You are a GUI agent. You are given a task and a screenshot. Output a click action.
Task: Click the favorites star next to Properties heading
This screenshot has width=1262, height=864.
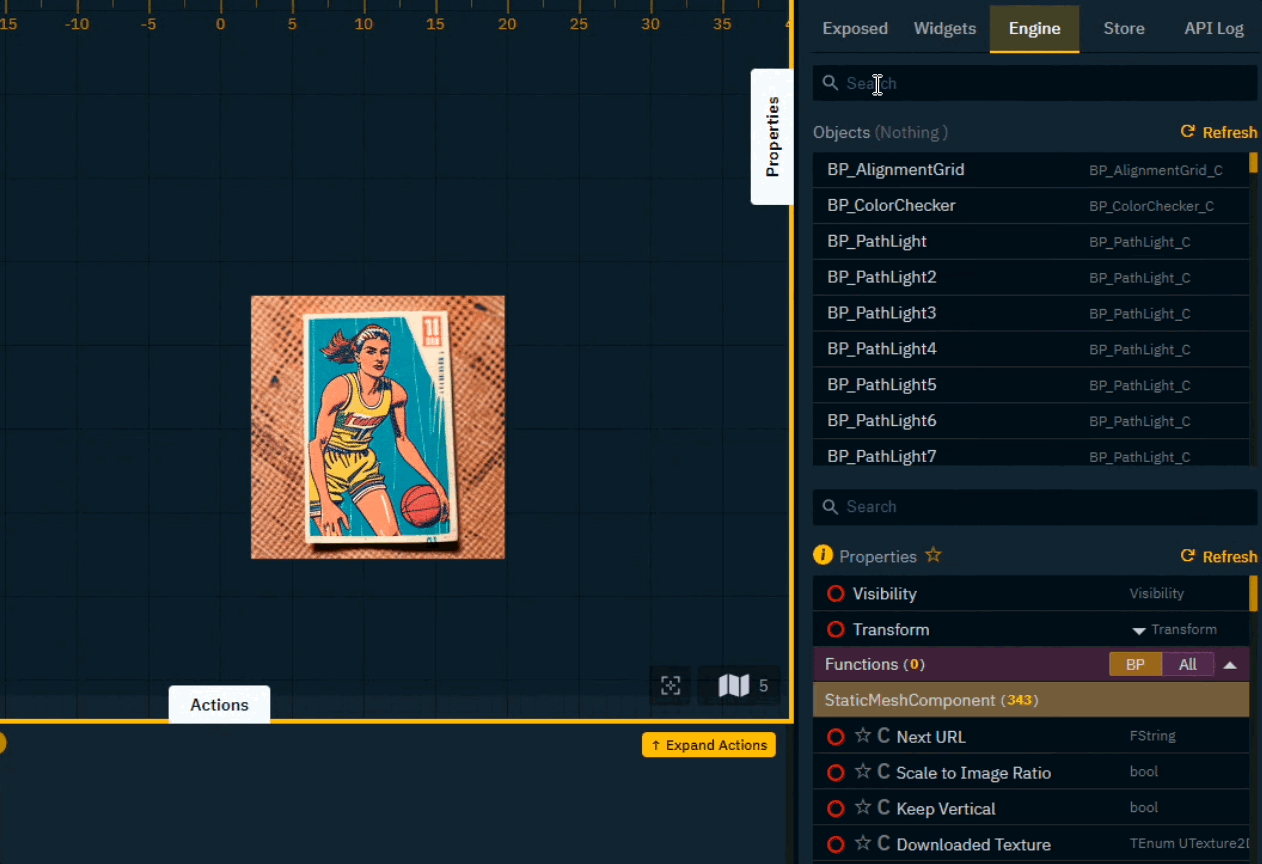933,555
